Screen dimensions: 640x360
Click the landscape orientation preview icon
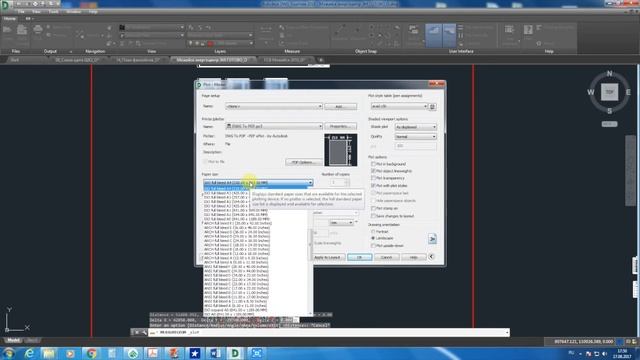click(x=432, y=239)
